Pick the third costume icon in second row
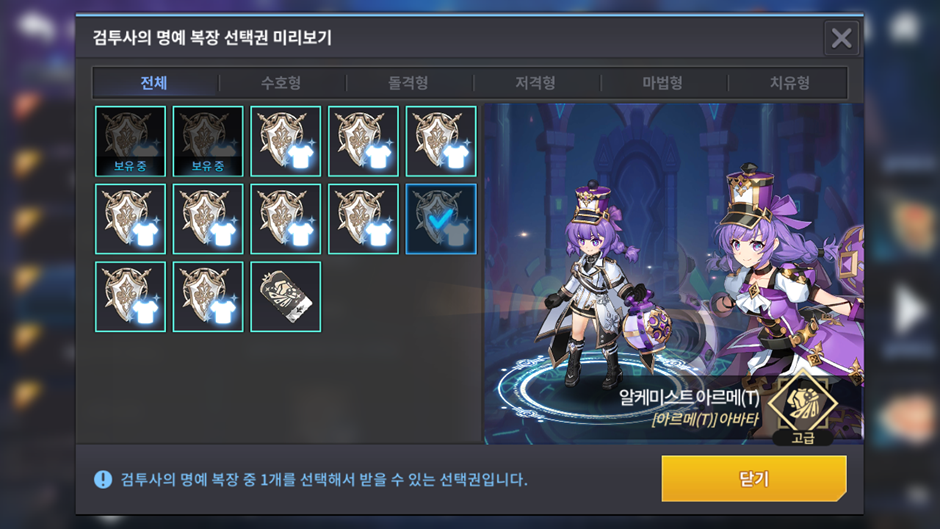This screenshot has width=940, height=529. tap(285, 219)
